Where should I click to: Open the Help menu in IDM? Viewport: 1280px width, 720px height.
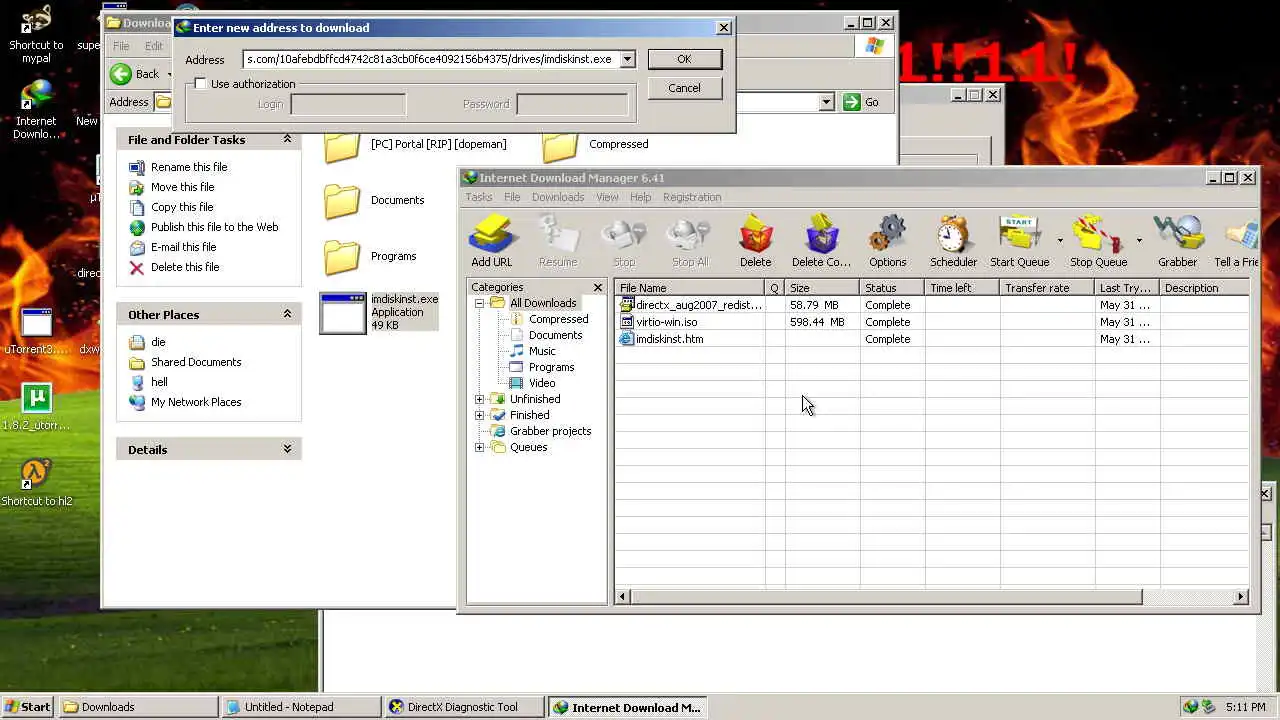(640, 197)
